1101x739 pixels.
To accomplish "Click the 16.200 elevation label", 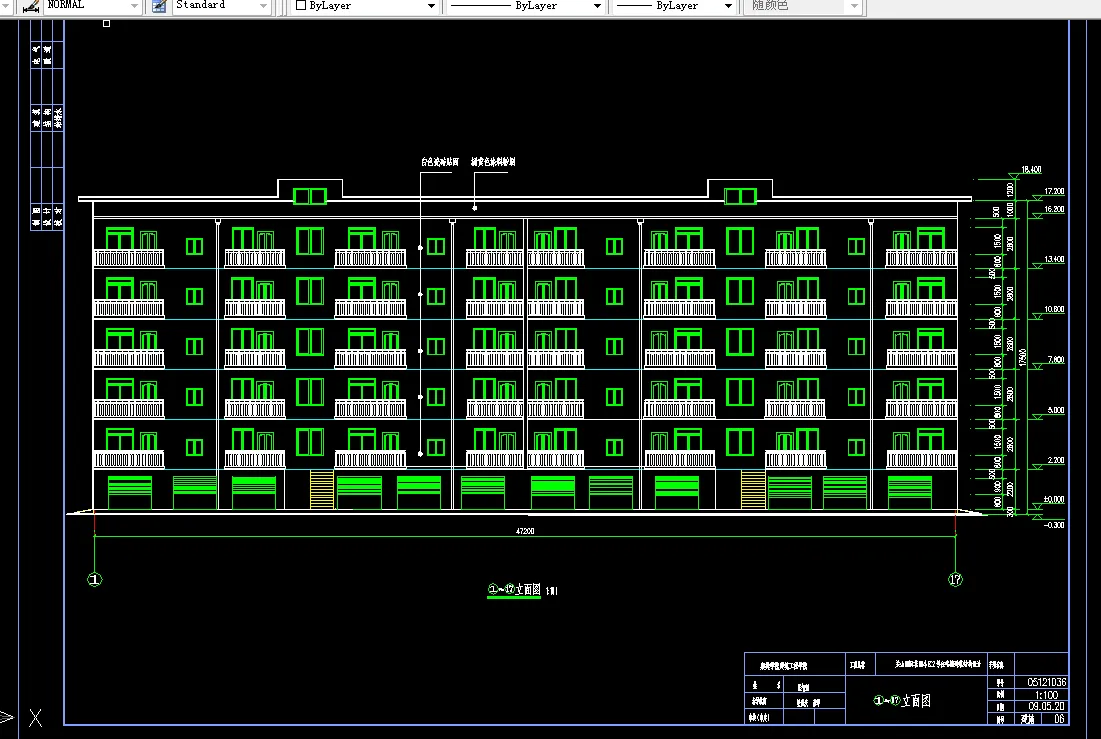I will (1054, 209).
